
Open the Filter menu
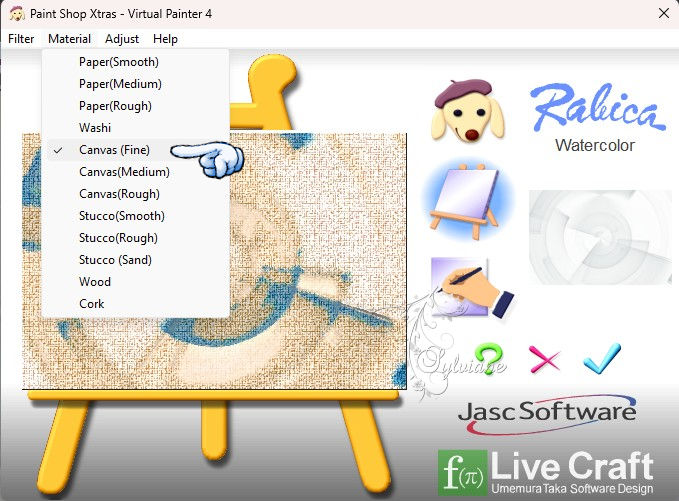21,39
